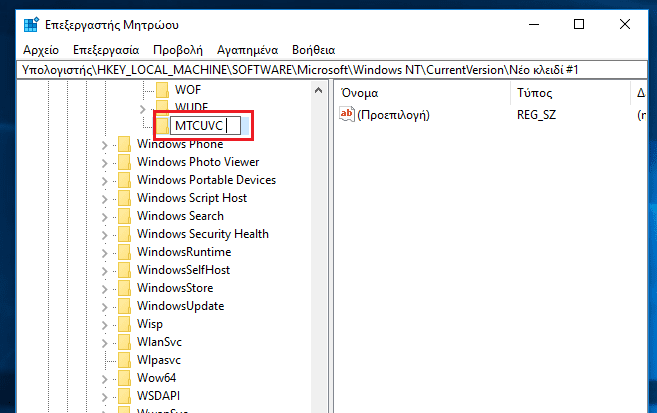Image resolution: width=657 pixels, height=413 pixels.
Task: Open the Αγαπημένα menu
Action: (247, 50)
